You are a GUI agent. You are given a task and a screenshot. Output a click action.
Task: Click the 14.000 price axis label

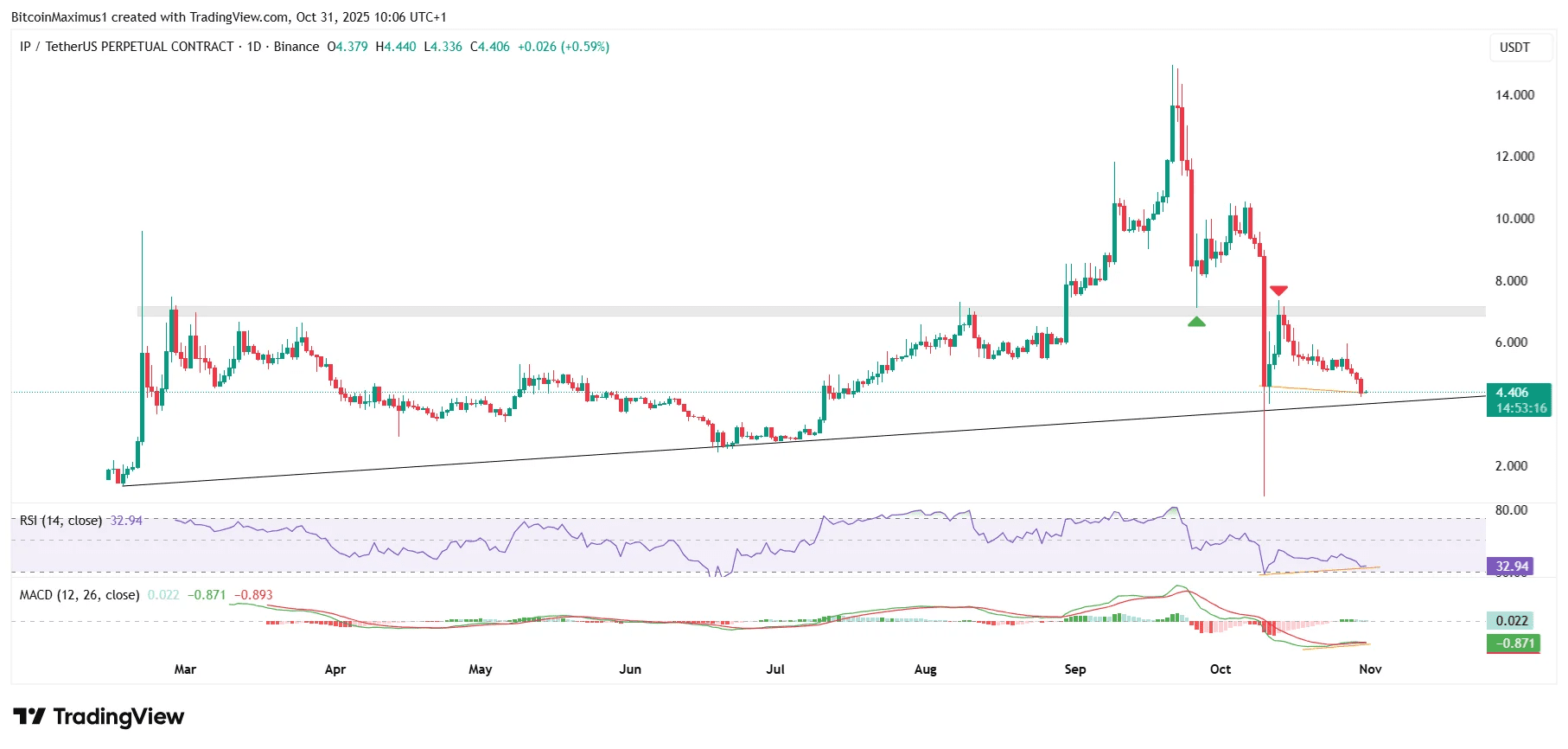[x=1514, y=95]
